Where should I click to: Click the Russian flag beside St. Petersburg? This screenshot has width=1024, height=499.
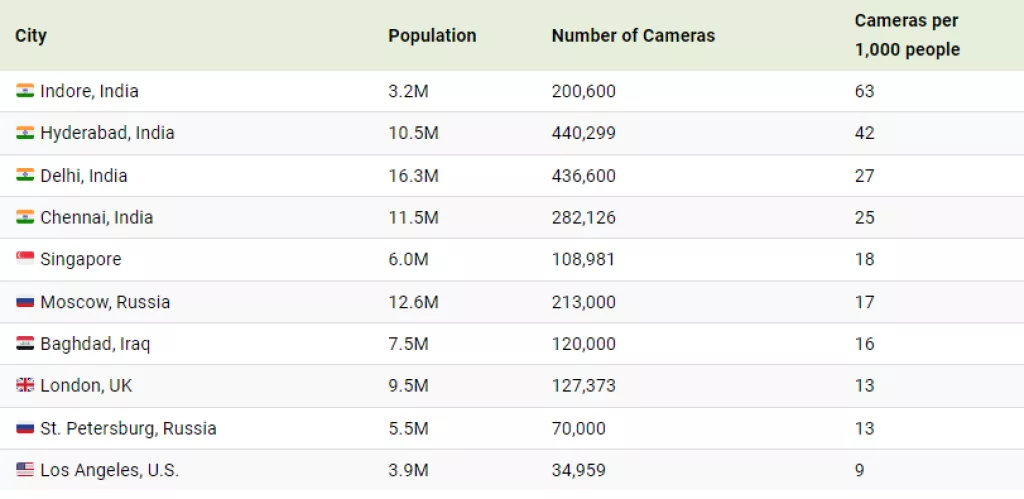(25, 428)
